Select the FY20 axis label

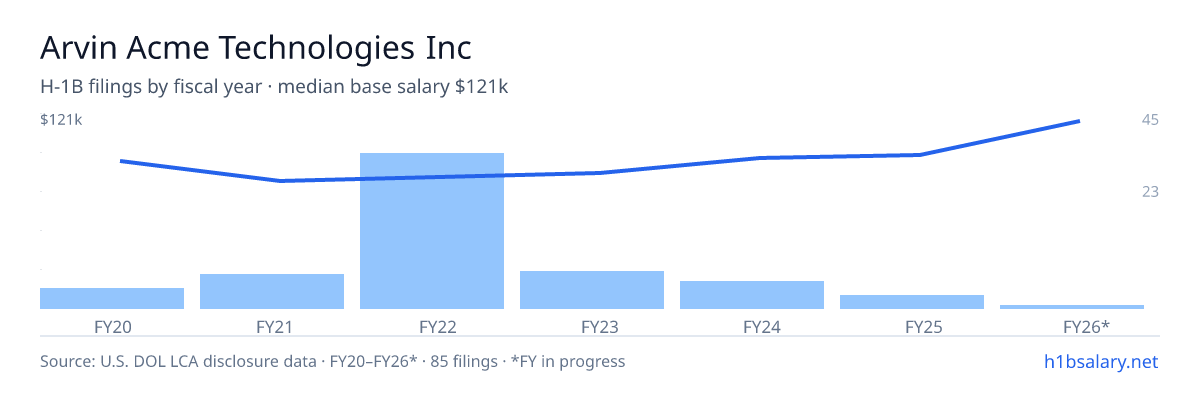pyautogui.click(x=112, y=326)
